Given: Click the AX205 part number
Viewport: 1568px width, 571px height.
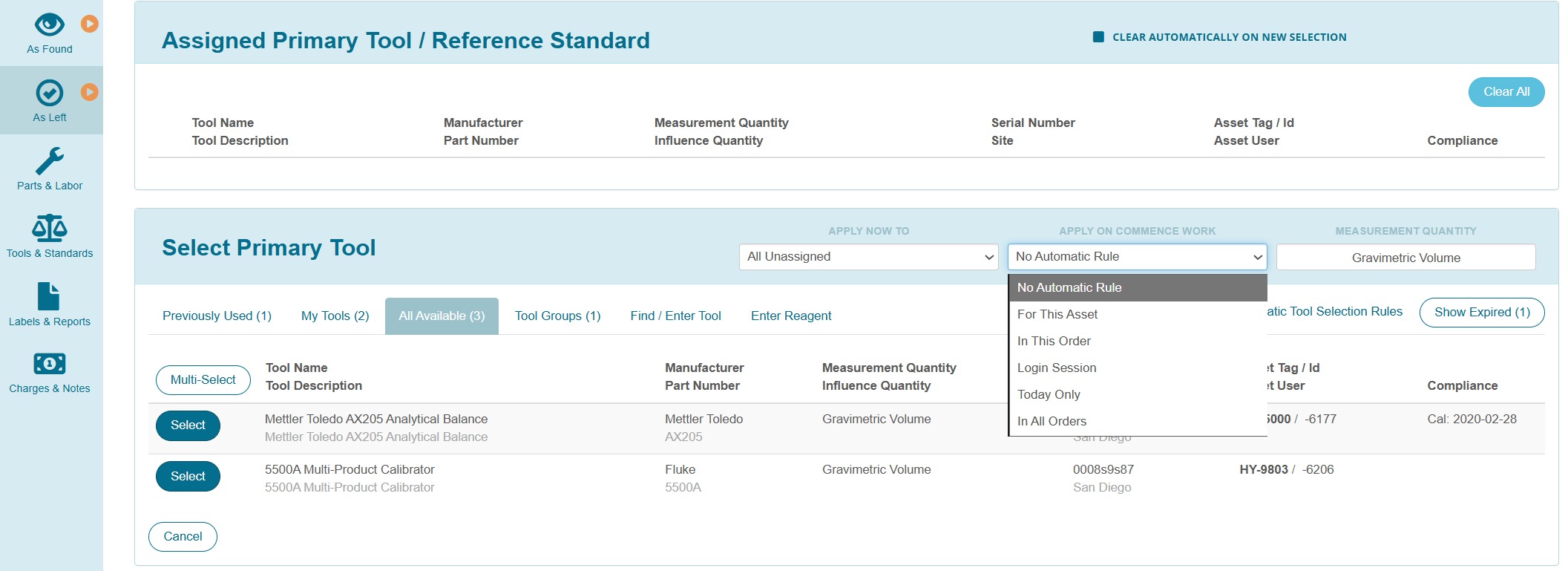Looking at the screenshot, I should tap(683, 437).
